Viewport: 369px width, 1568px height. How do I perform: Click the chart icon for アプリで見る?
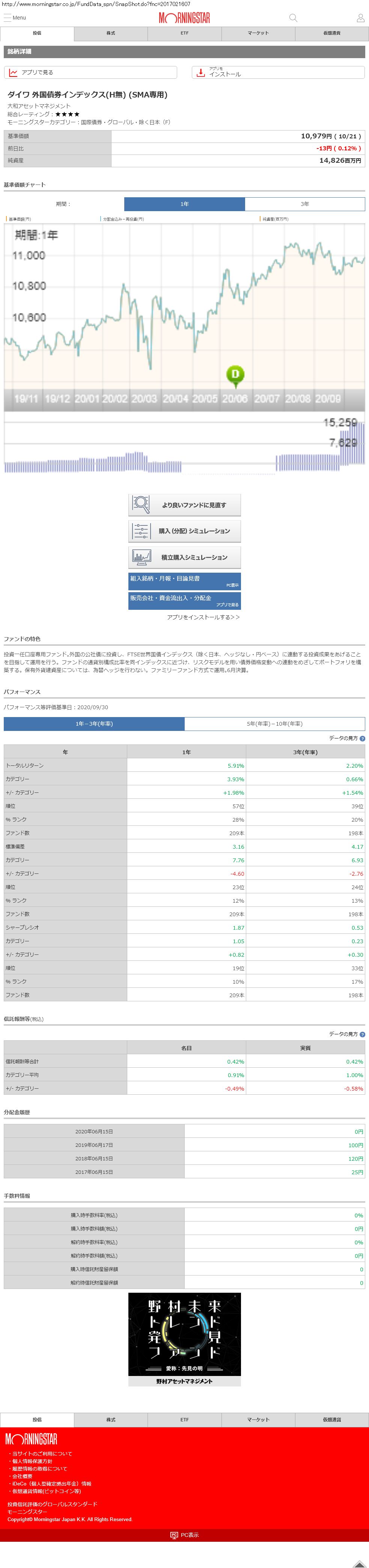click(14, 72)
